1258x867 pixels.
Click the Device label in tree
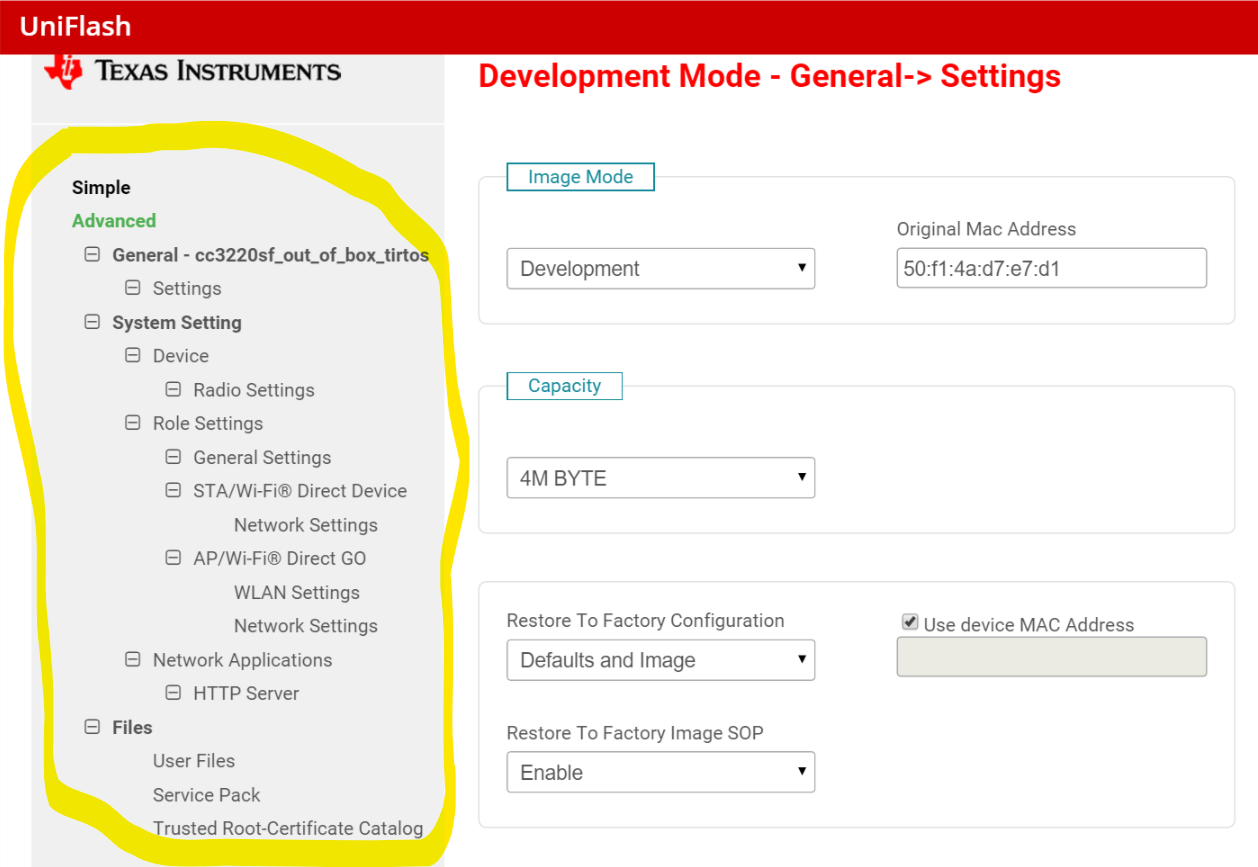pos(181,356)
